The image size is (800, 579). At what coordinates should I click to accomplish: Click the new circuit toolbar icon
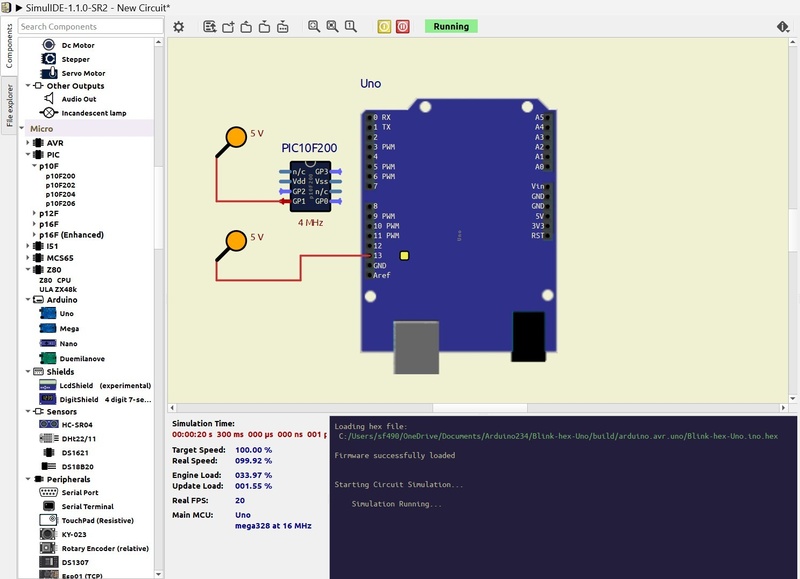pos(228,27)
